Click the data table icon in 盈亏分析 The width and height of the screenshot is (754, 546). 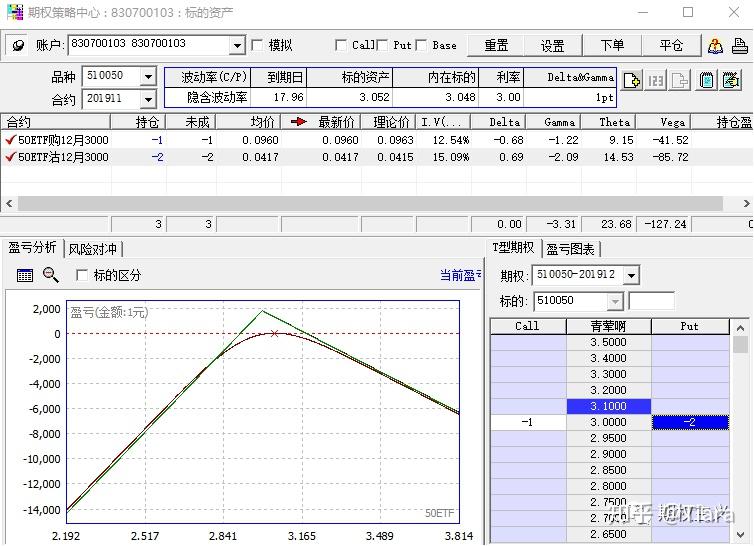[25, 275]
